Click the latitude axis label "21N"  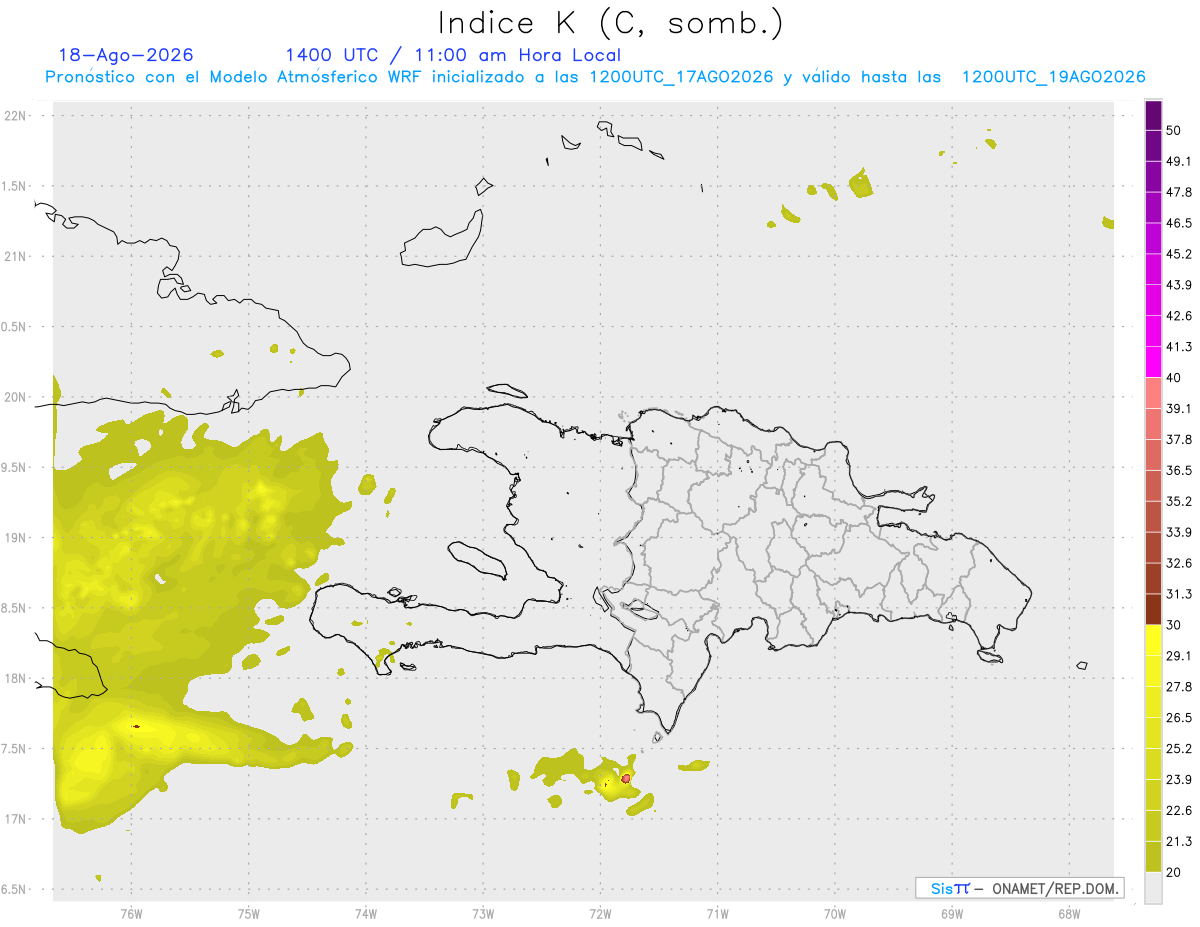click(x=15, y=257)
